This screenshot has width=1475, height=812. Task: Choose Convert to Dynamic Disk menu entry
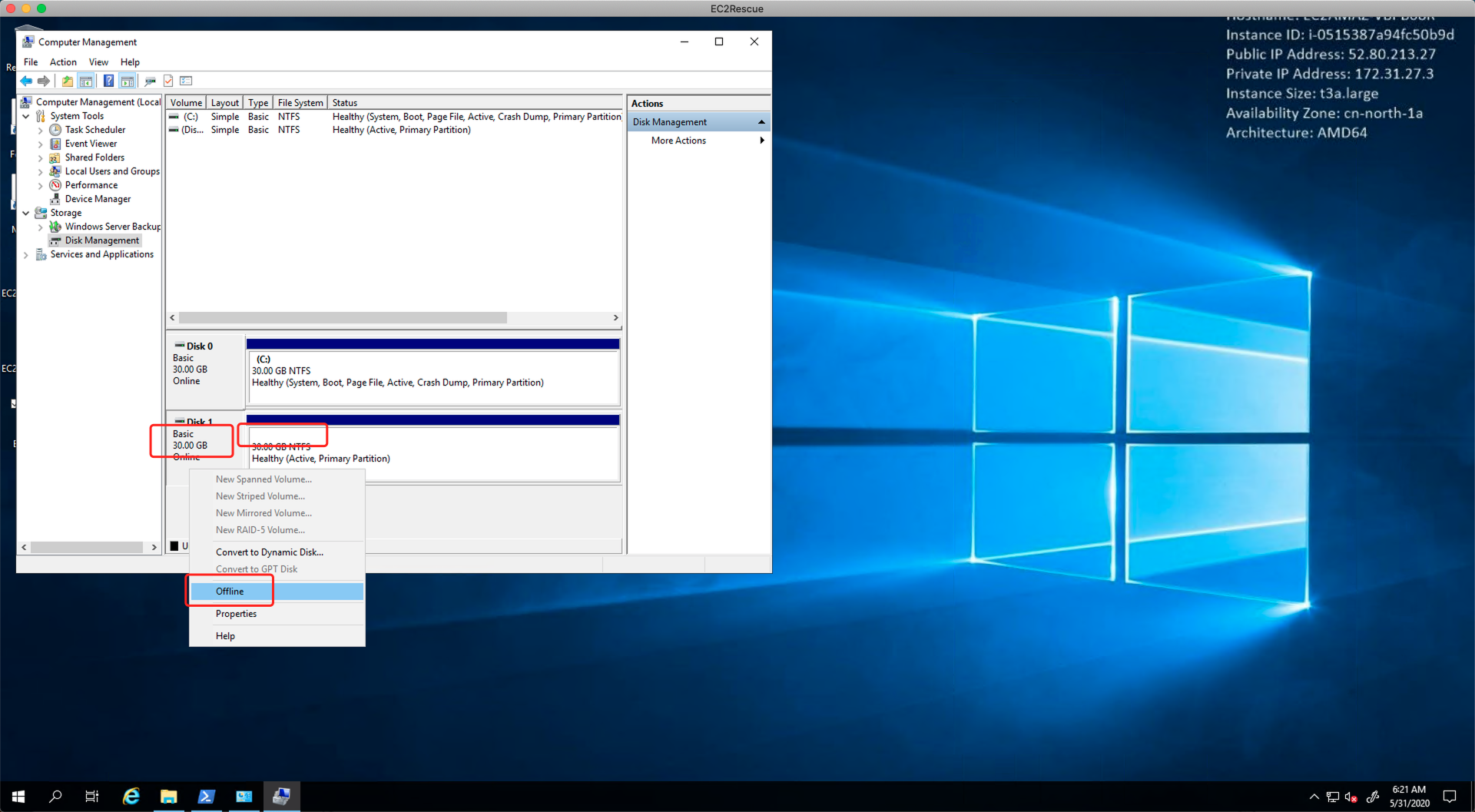[269, 552]
